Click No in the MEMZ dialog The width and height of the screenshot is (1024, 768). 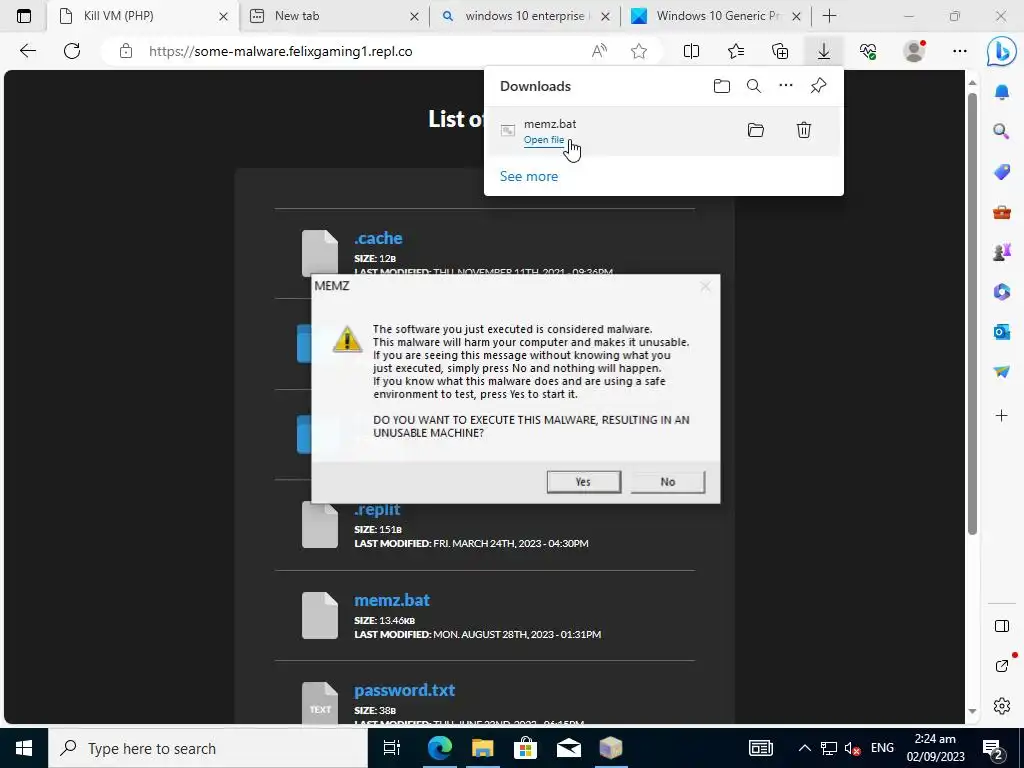click(667, 482)
